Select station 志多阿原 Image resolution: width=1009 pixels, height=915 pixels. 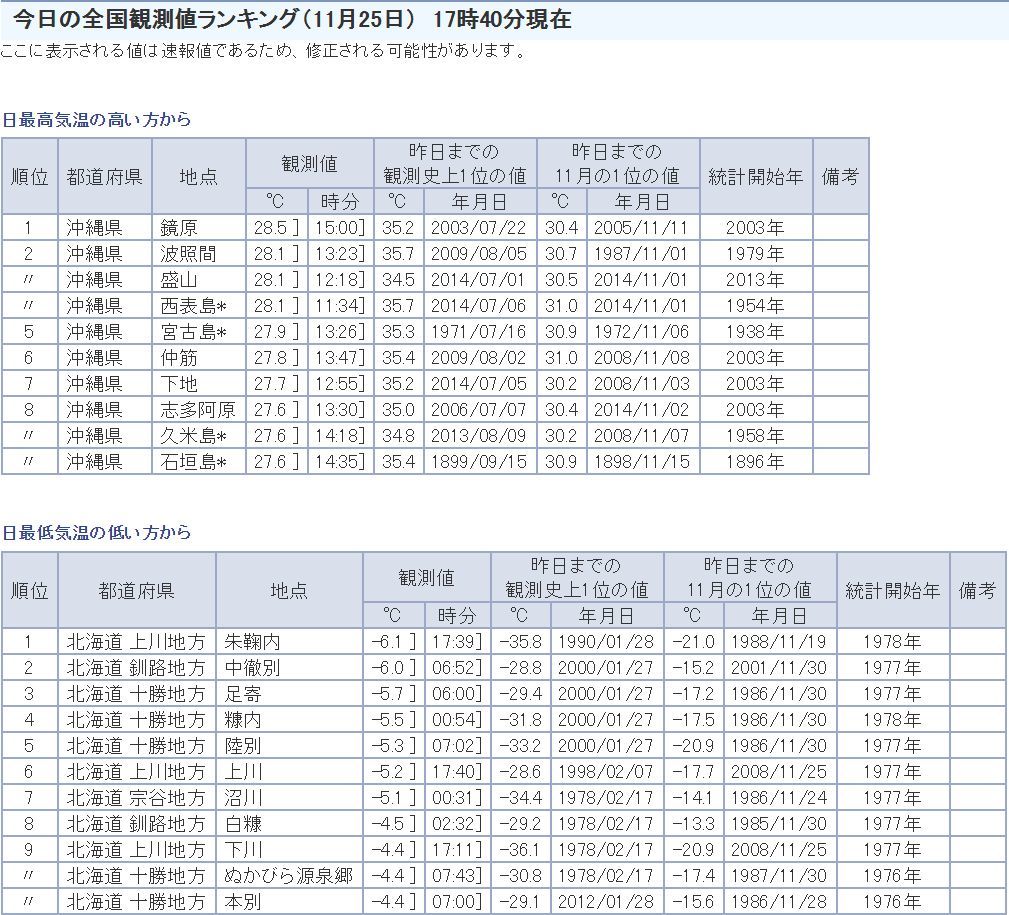pyautogui.click(x=198, y=410)
